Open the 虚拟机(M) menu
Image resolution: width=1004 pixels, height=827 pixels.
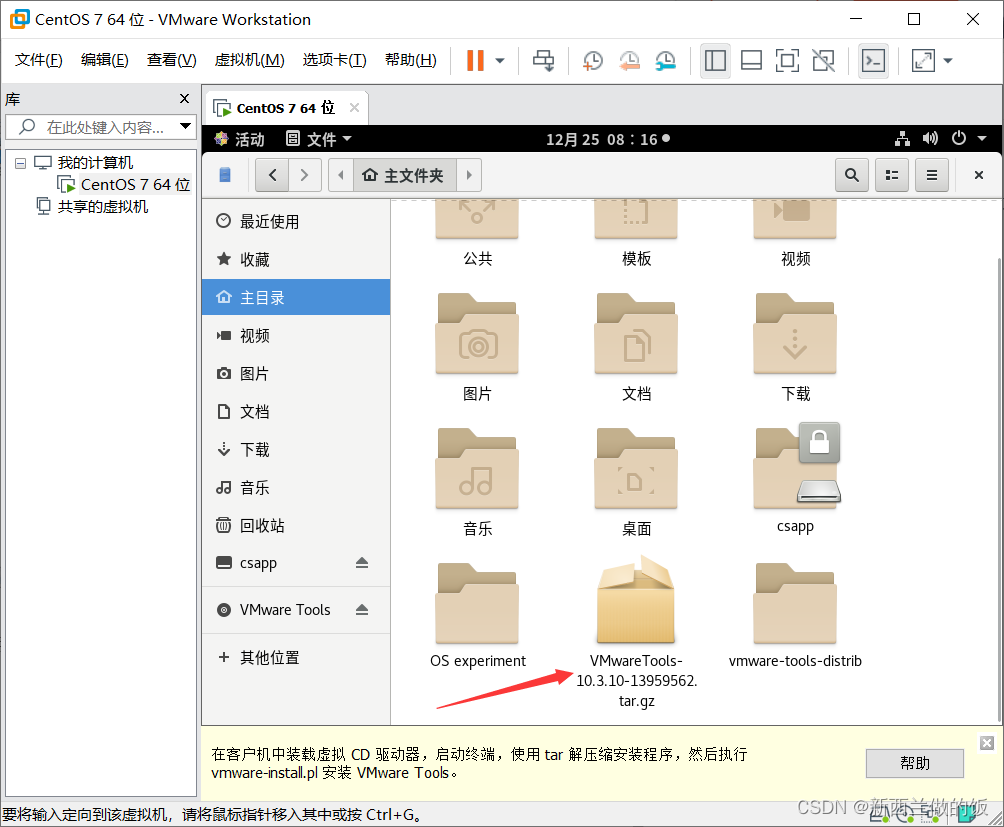[x=249, y=60]
